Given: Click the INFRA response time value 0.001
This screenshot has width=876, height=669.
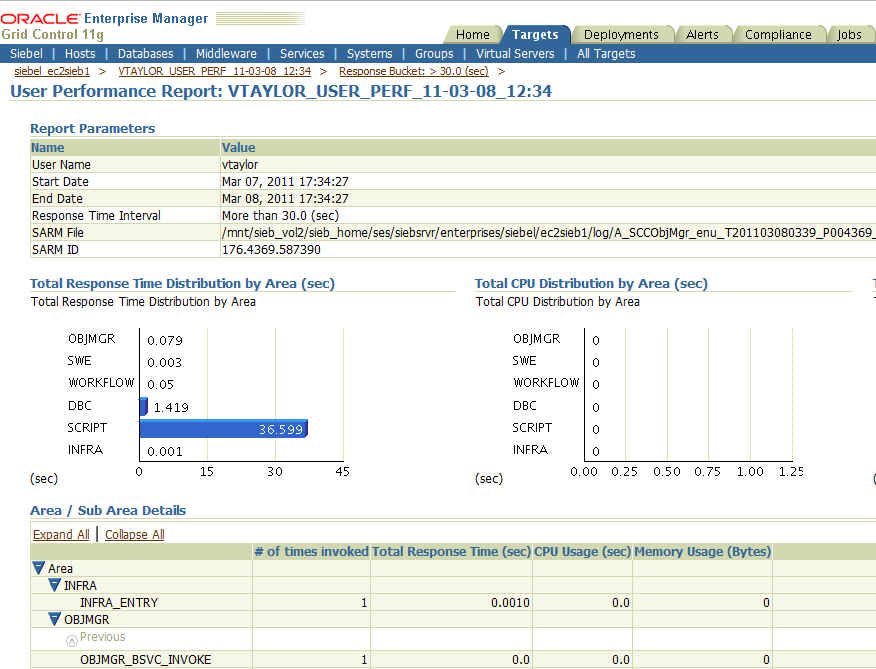Looking at the screenshot, I should (x=164, y=451).
